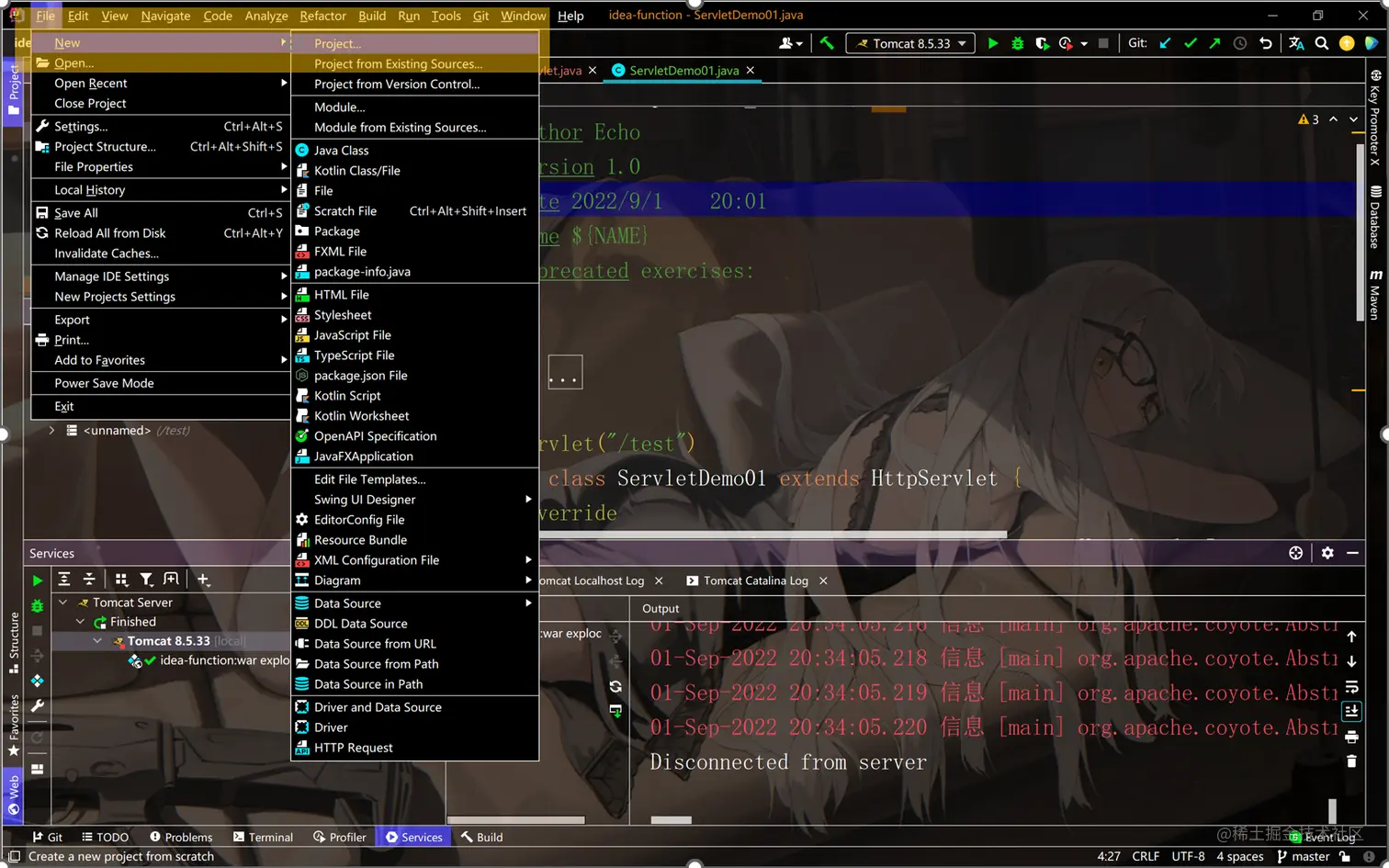
Task: Update project via Git blue arrow icon
Action: pyautogui.click(x=1165, y=43)
